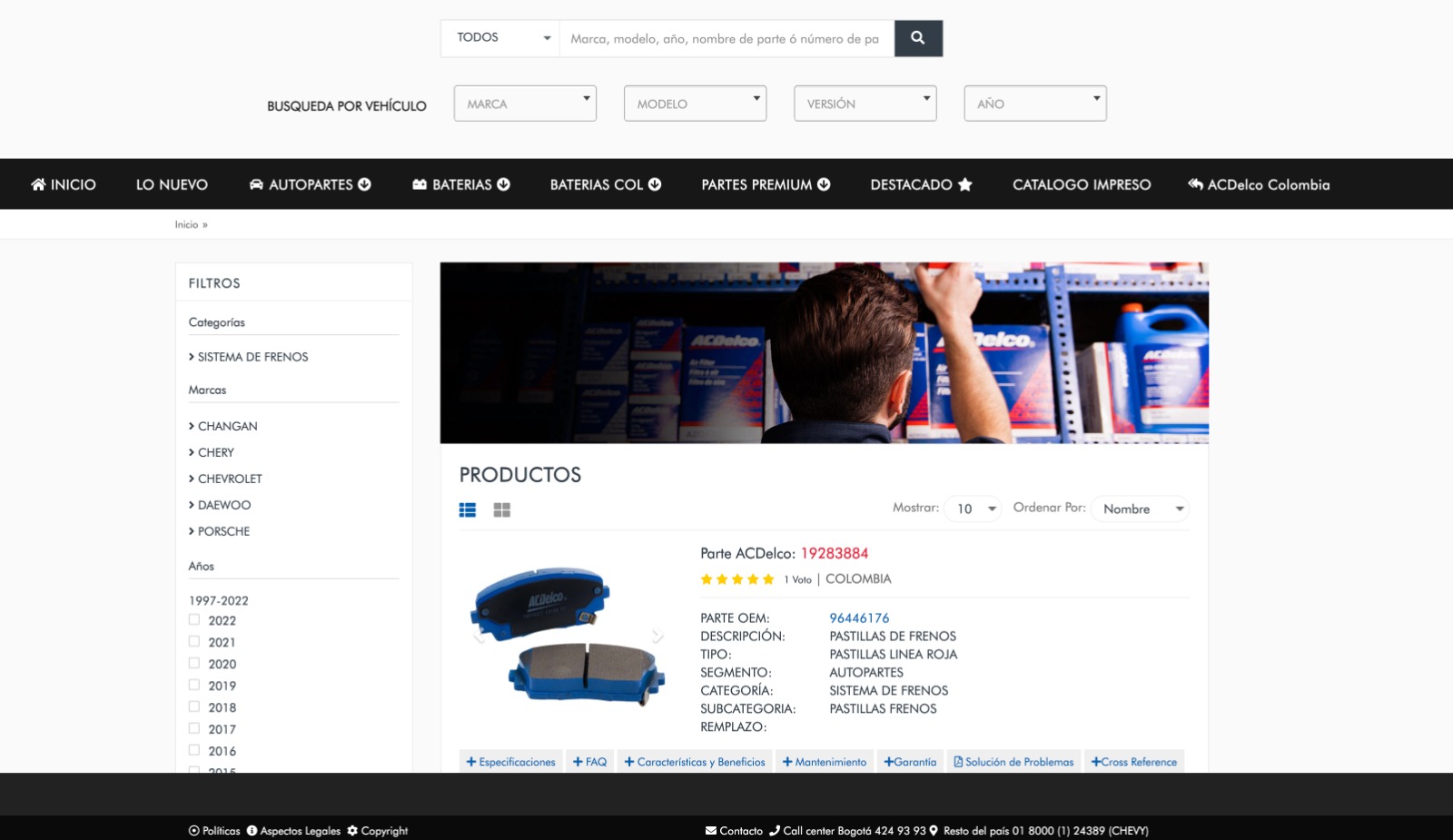
Task: Check the 2020 year filter
Action: click(x=193, y=664)
